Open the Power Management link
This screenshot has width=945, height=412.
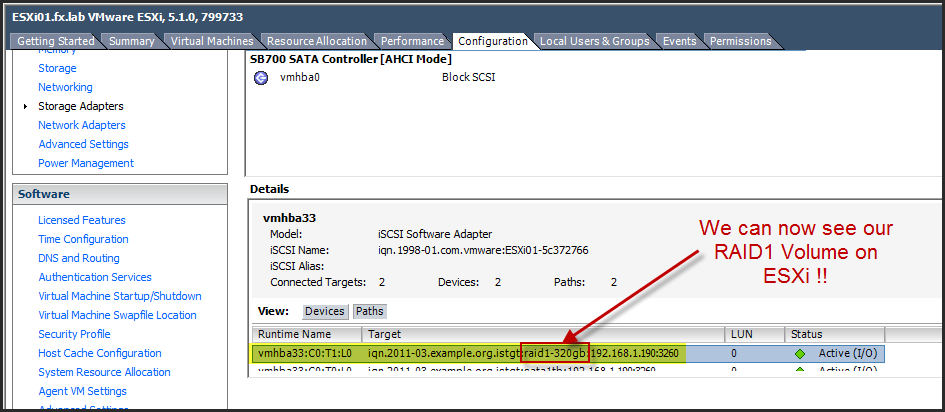86,163
